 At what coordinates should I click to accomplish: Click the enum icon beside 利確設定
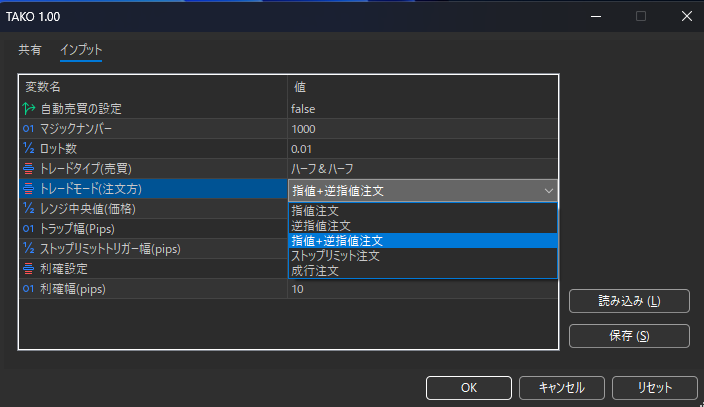[28, 269]
